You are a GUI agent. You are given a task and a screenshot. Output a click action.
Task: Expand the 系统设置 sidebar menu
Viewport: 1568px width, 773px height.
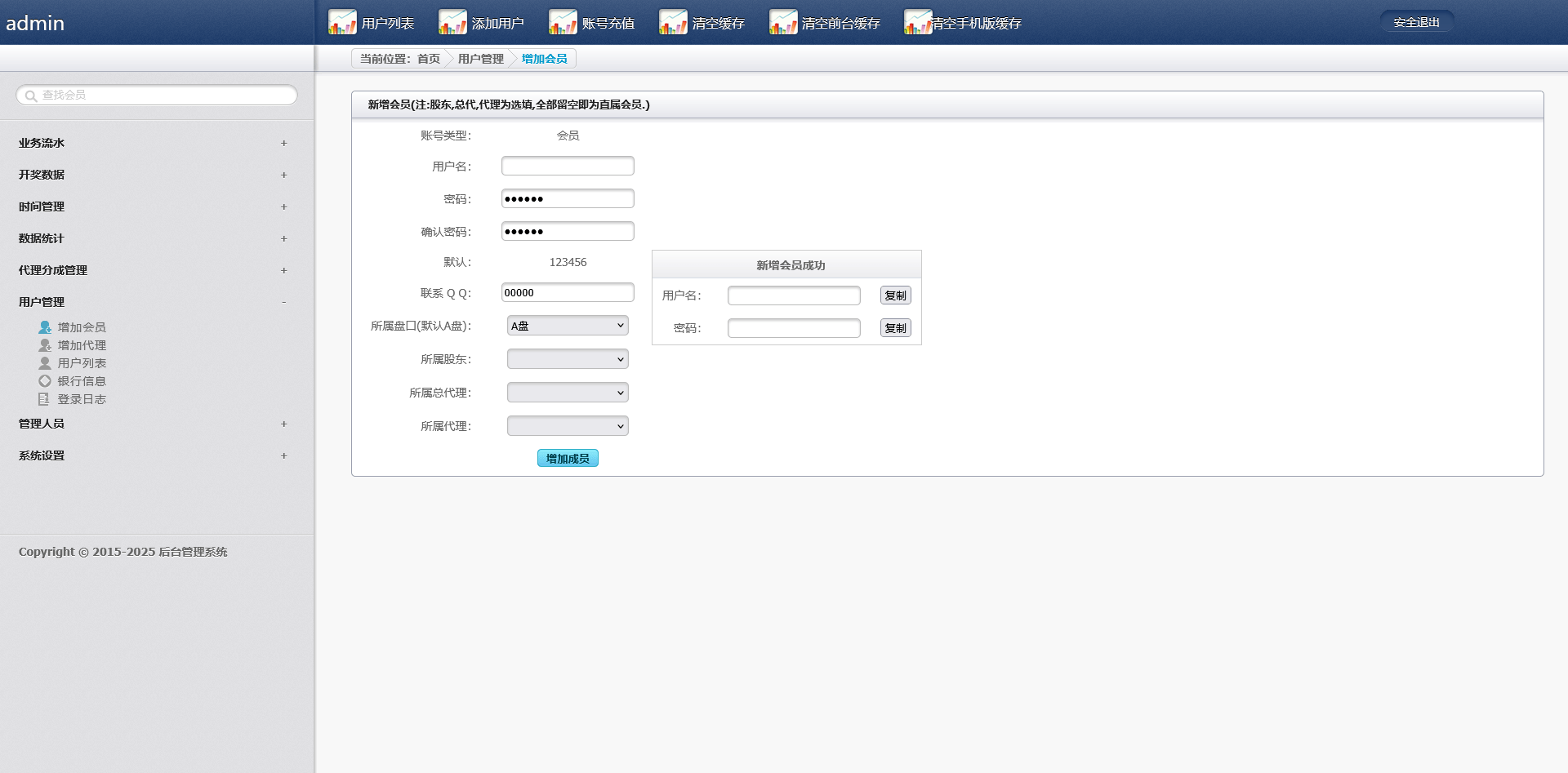click(x=284, y=455)
